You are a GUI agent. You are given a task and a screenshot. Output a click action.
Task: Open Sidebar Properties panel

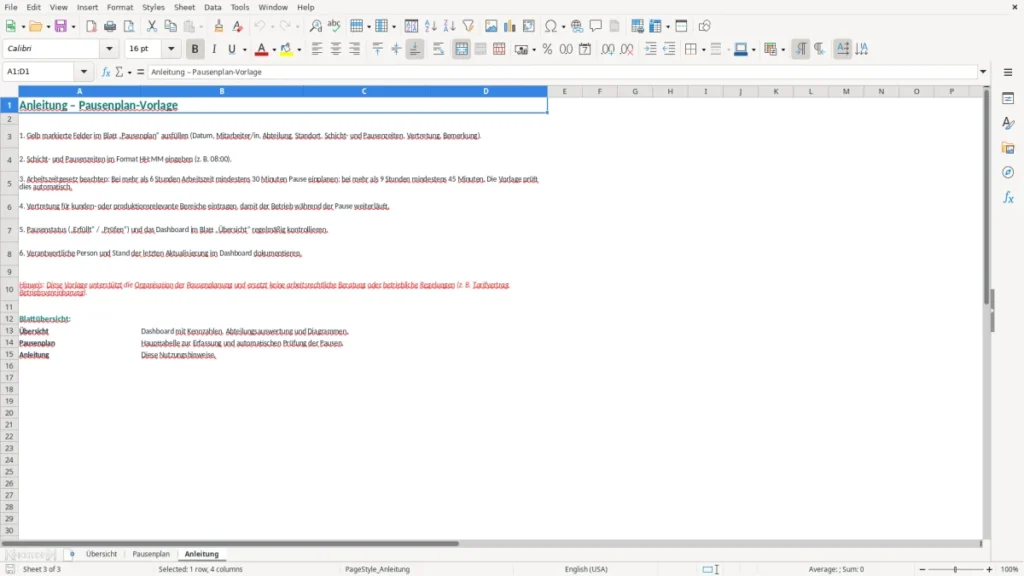tap(1008, 98)
